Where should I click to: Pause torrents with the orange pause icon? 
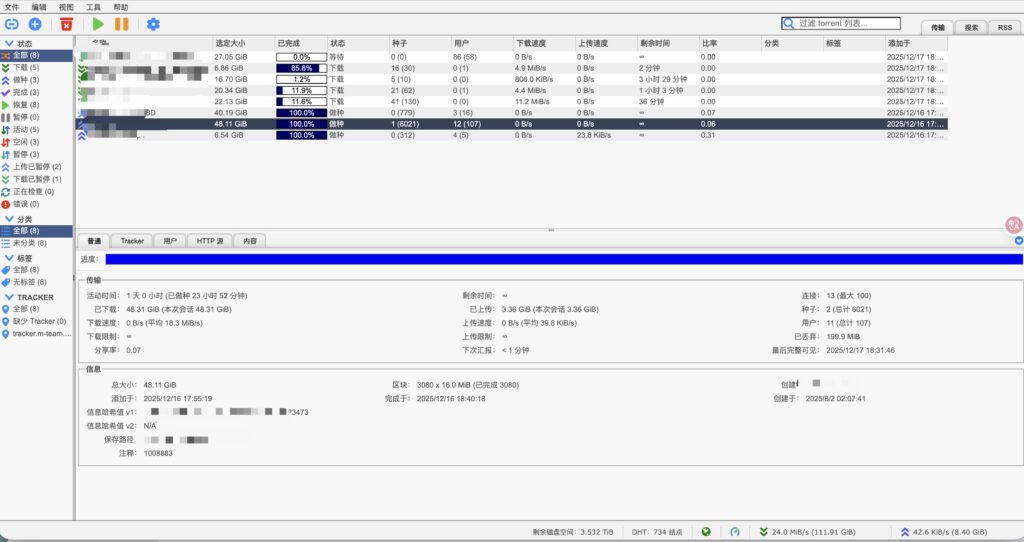(x=121, y=23)
